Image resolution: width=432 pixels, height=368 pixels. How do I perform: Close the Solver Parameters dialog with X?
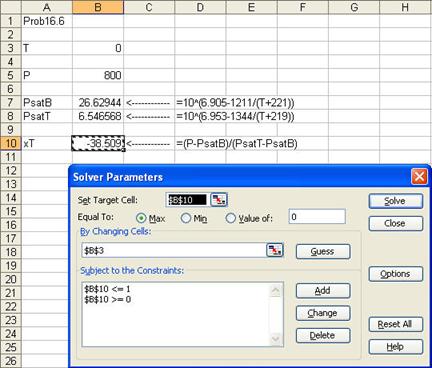(x=419, y=176)
